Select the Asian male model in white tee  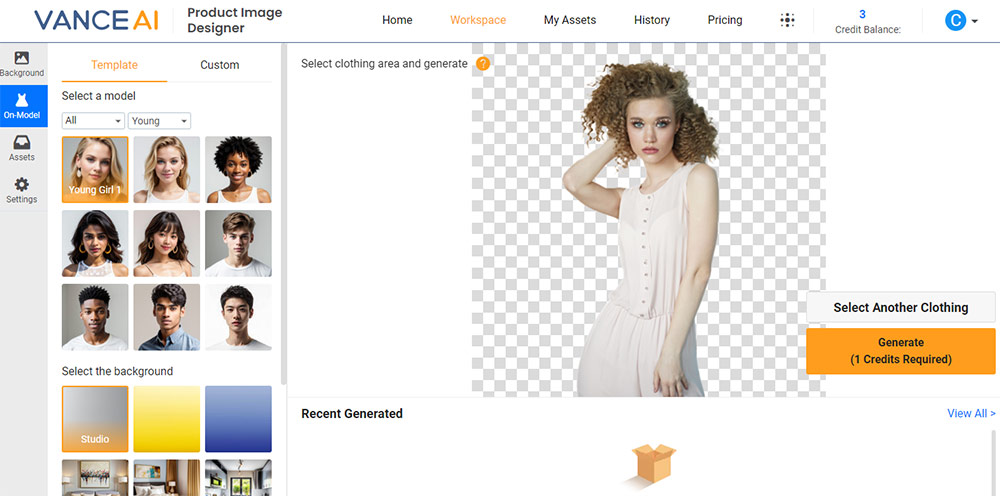pos(238,317)
